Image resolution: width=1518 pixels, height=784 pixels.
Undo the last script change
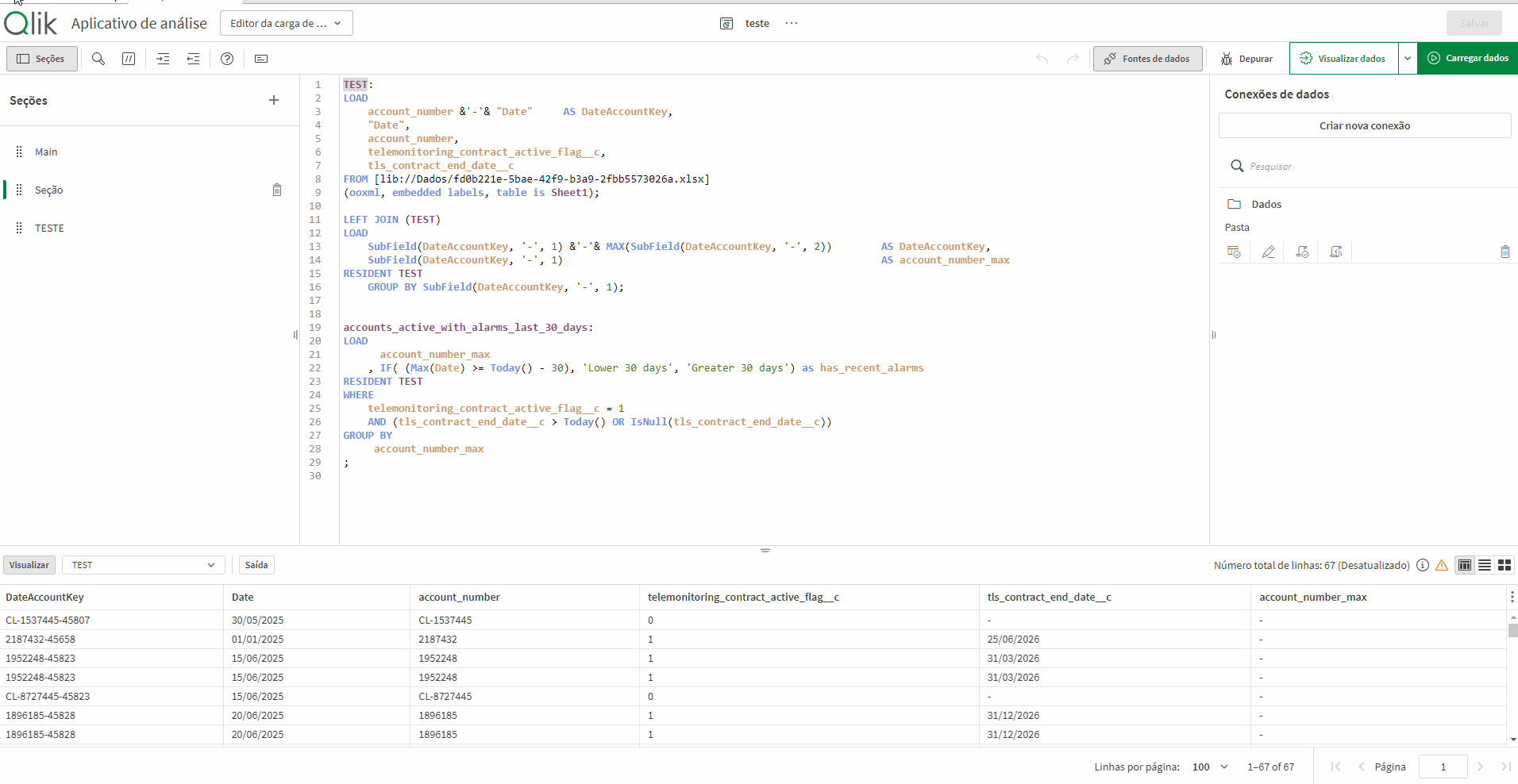point(1042,59)
